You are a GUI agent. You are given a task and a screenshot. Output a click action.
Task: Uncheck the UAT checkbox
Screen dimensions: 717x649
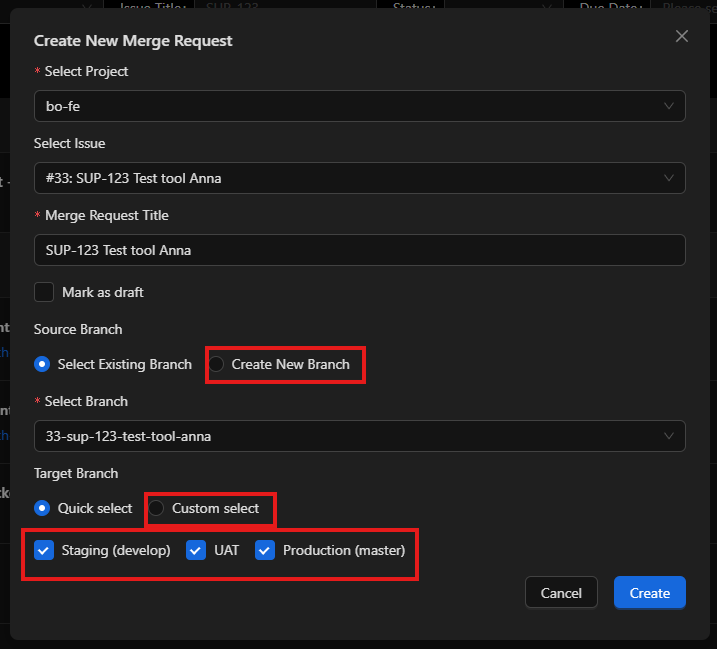coord(196,550)
